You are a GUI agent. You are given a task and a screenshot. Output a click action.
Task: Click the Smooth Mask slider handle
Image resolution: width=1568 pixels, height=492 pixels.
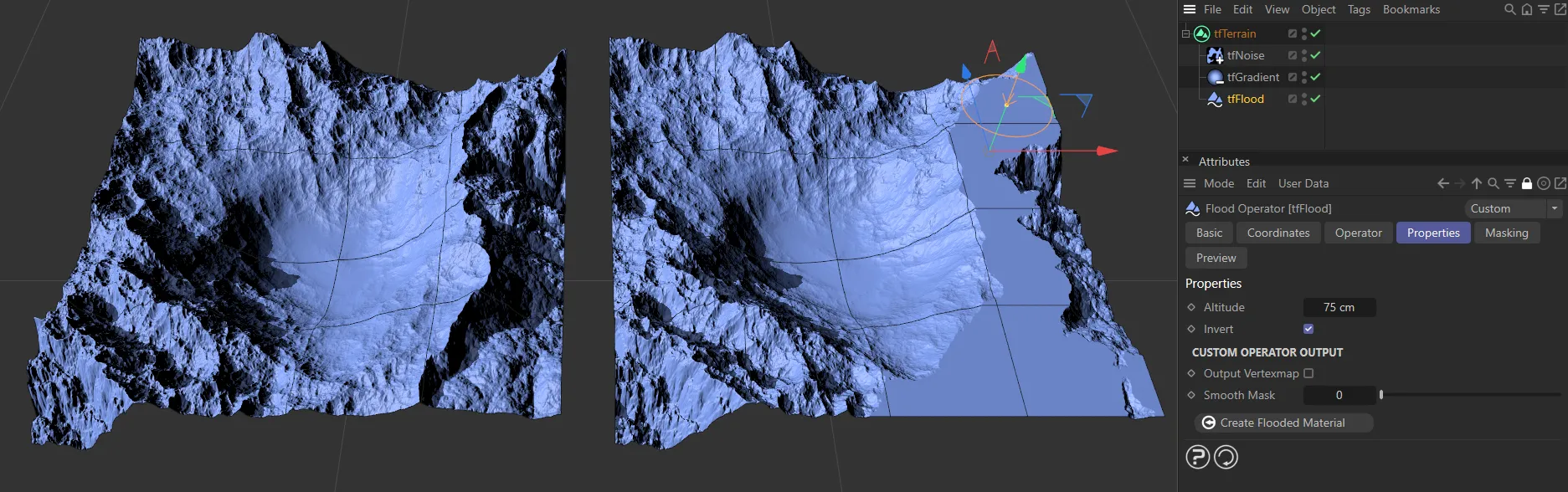tap(1381, 395)
